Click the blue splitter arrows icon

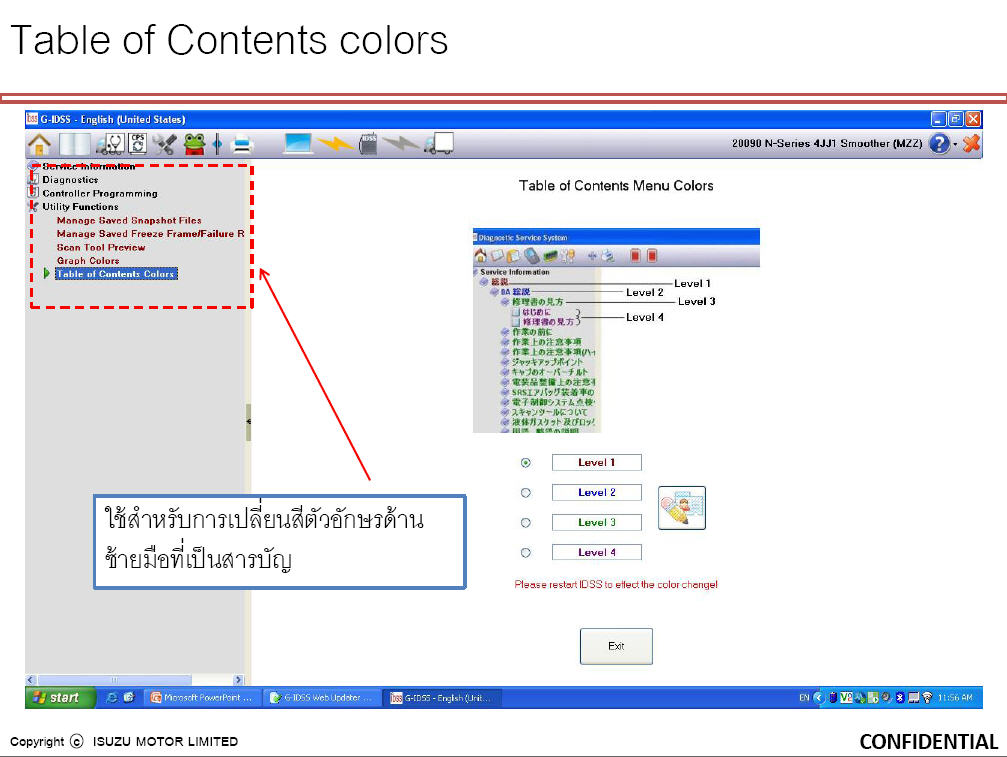[x=218, y=144]
